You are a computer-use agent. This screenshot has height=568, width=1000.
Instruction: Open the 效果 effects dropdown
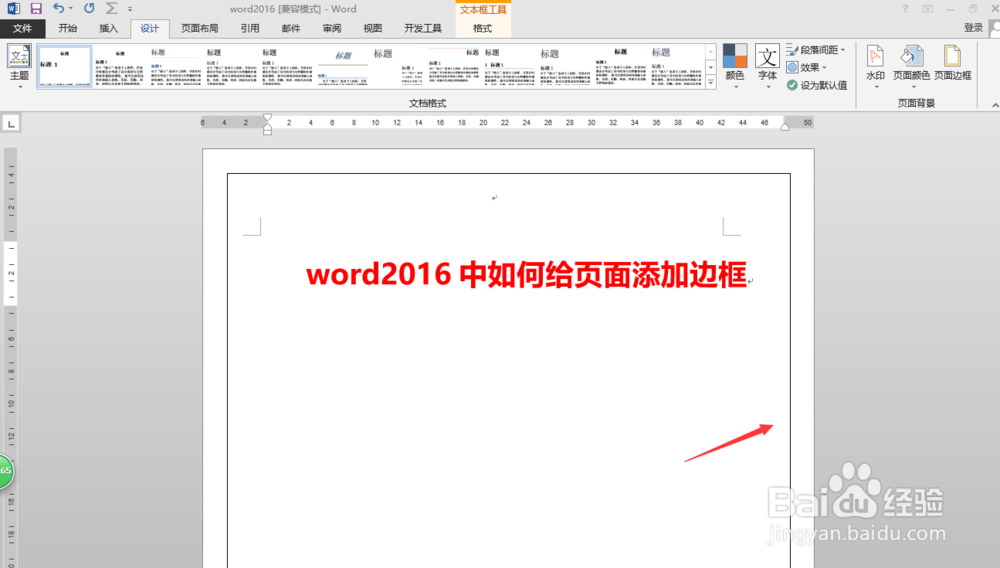click(x=807, y=68)
